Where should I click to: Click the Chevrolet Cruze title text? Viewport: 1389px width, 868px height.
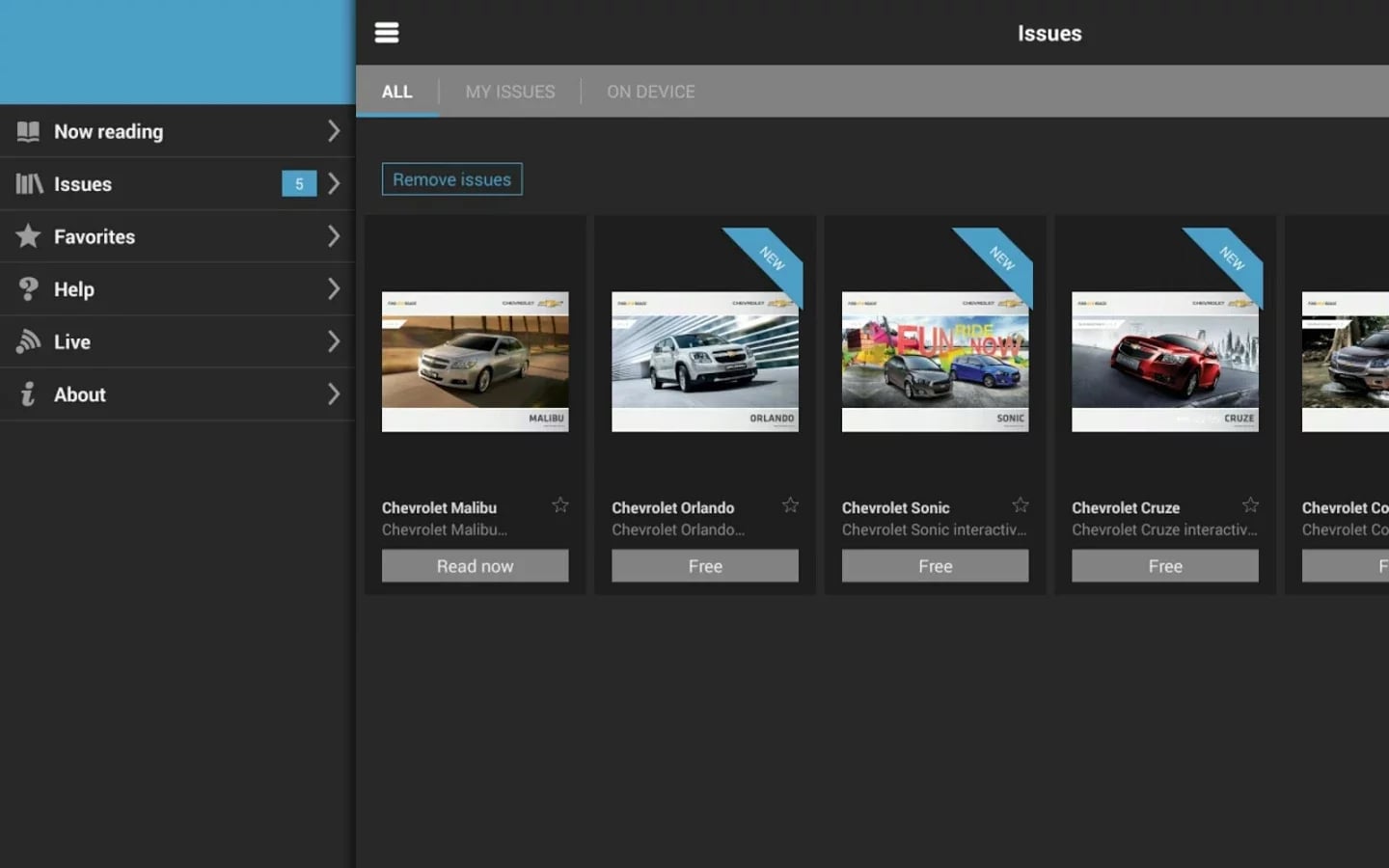(x=1126, y=507)
